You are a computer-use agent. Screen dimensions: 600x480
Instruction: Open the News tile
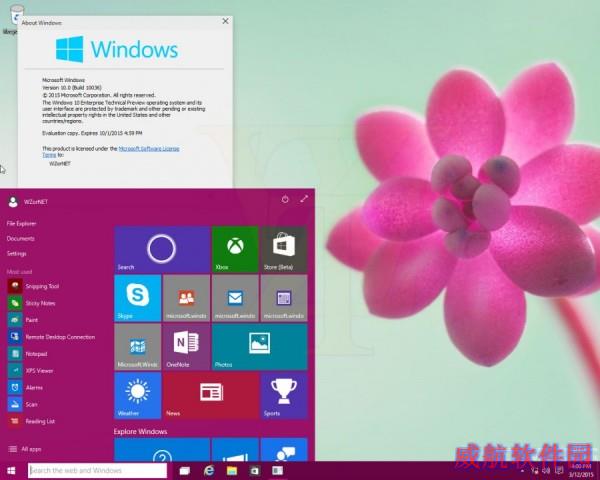211,396
